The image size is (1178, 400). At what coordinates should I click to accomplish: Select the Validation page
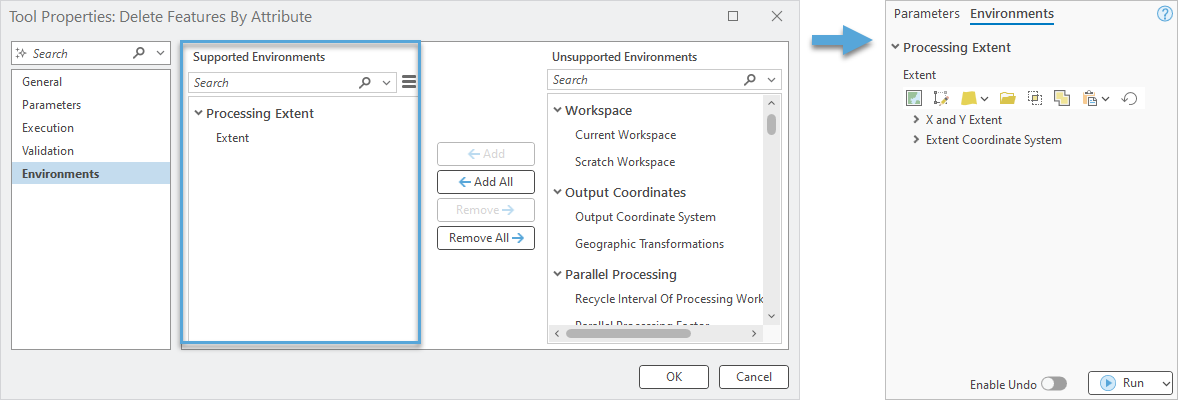click(91, 150)
